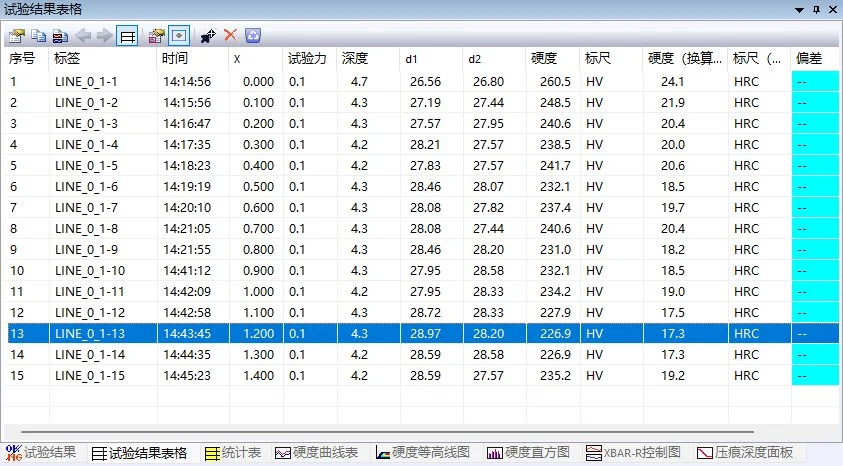The image size is (843, 466).
Task: Click the LINE_0_1-4 label cell
Action: click(x=86, y=145)
